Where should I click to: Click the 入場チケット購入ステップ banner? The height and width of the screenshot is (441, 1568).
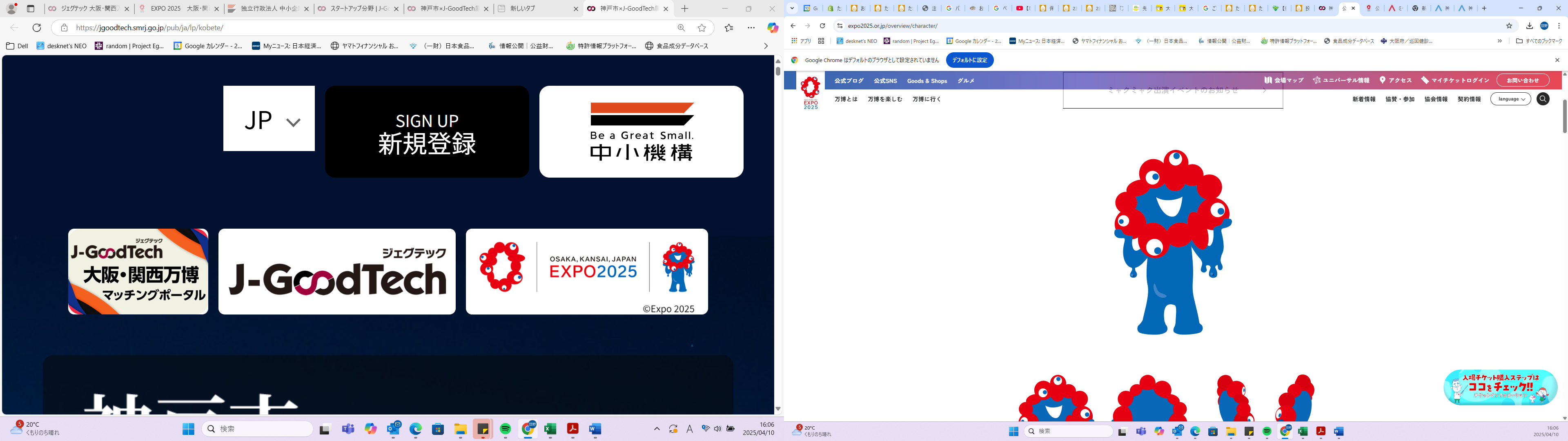point(1501,387)
